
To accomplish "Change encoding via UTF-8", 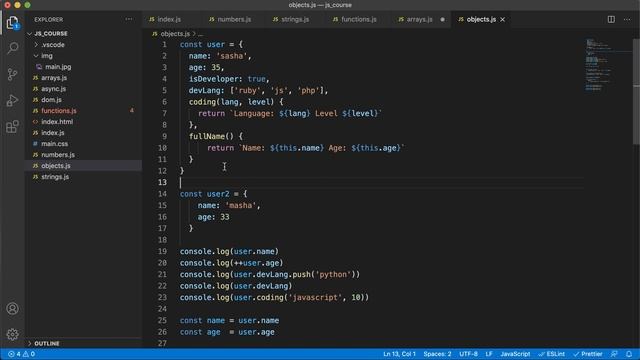I will click(x=468, y=354).
